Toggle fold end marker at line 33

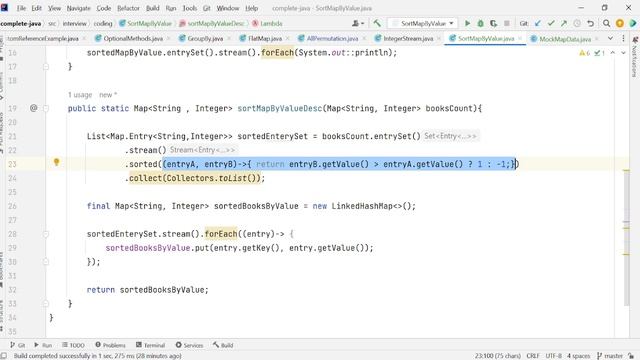pyautogui.click(x=46, y=304)
